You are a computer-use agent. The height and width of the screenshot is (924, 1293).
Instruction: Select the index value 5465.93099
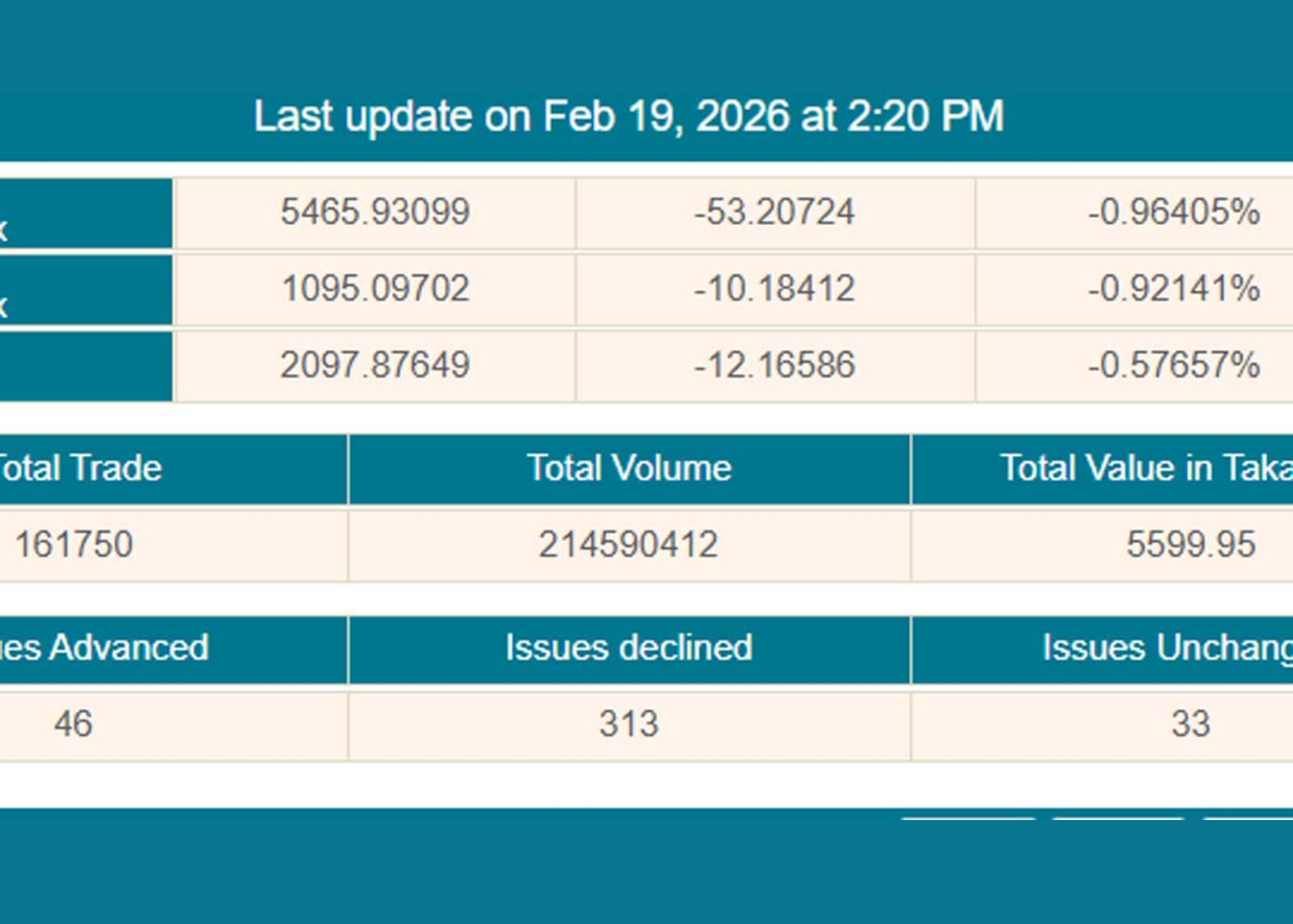click(375, 212)
